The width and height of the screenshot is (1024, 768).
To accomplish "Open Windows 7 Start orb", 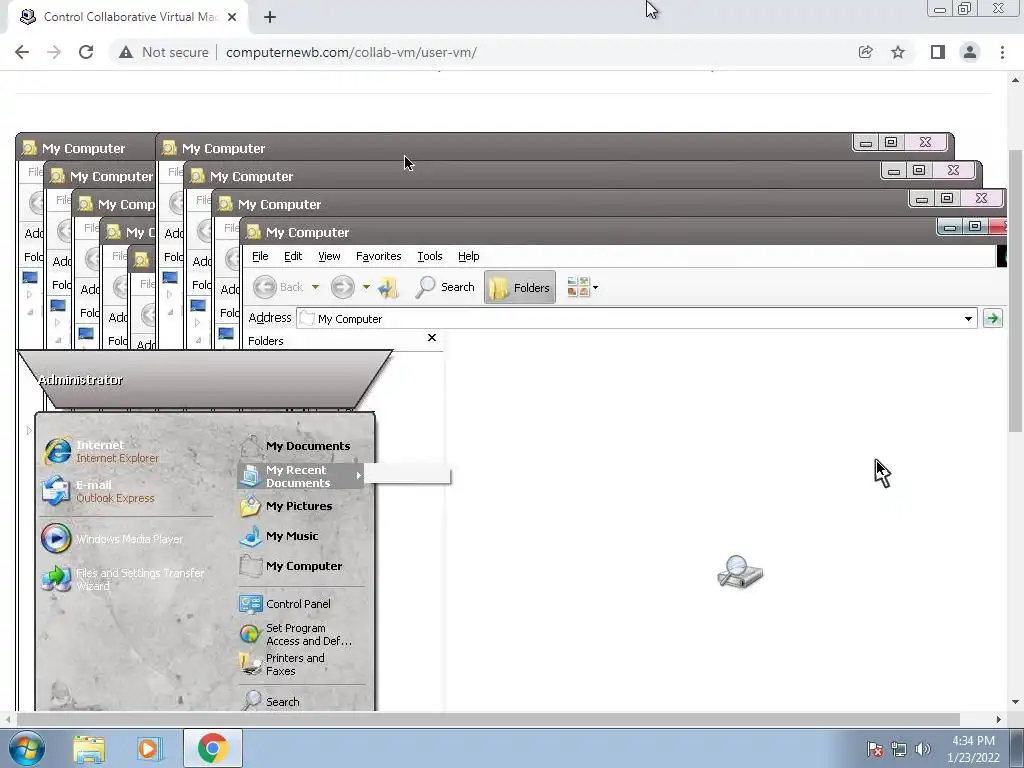I will [27, 748].
